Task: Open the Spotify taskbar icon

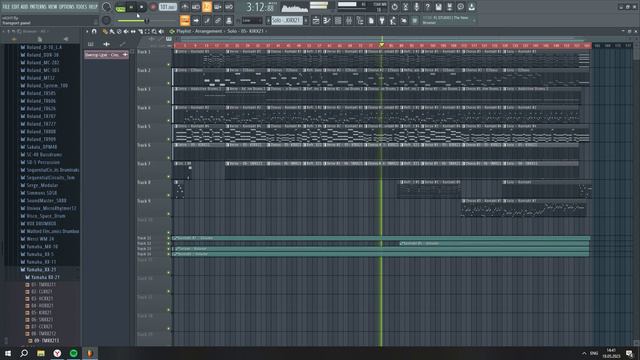Action: pyautogui.click(x=73, y=353)
